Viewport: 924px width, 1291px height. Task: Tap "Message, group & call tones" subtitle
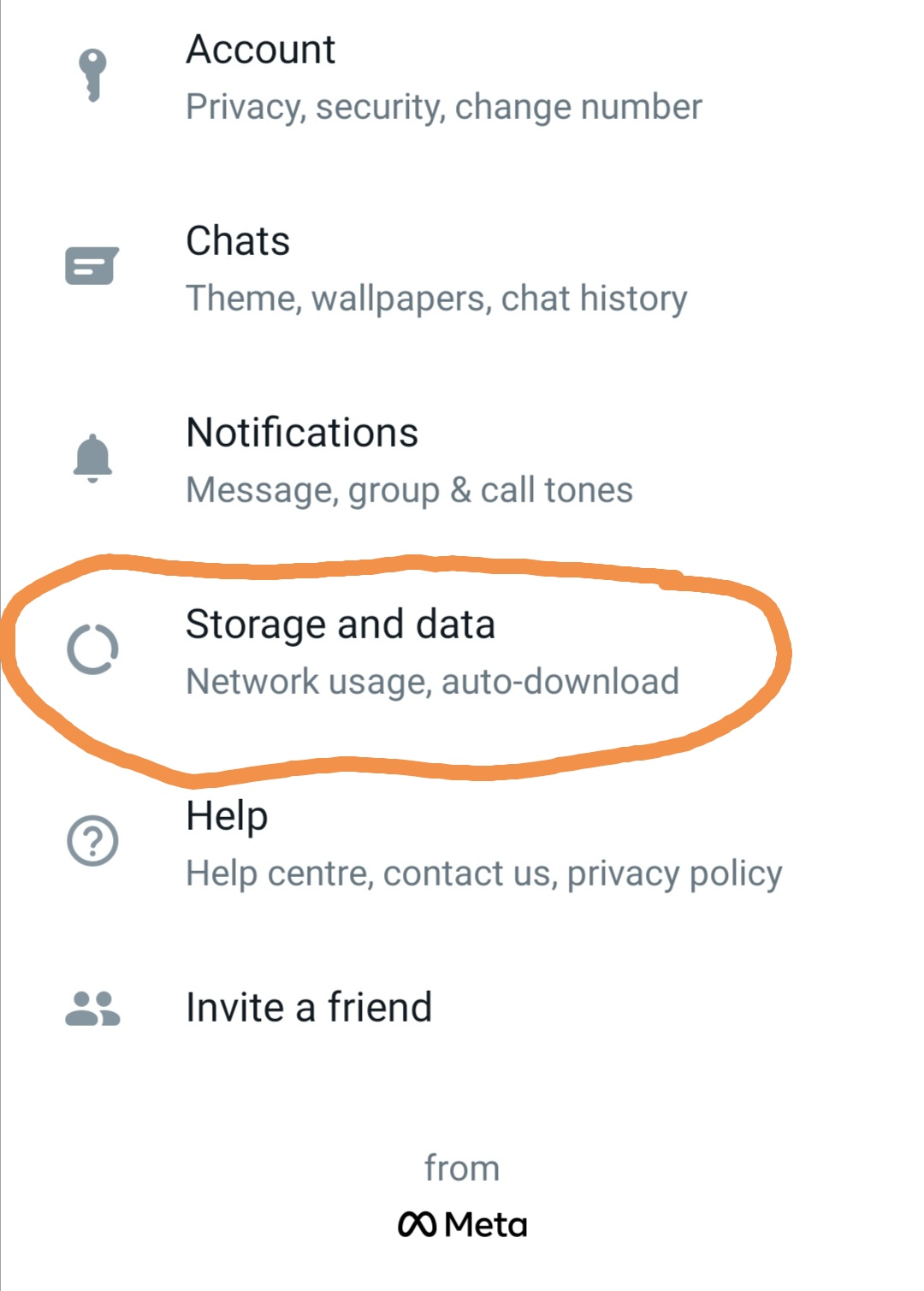tap(410, 491)
